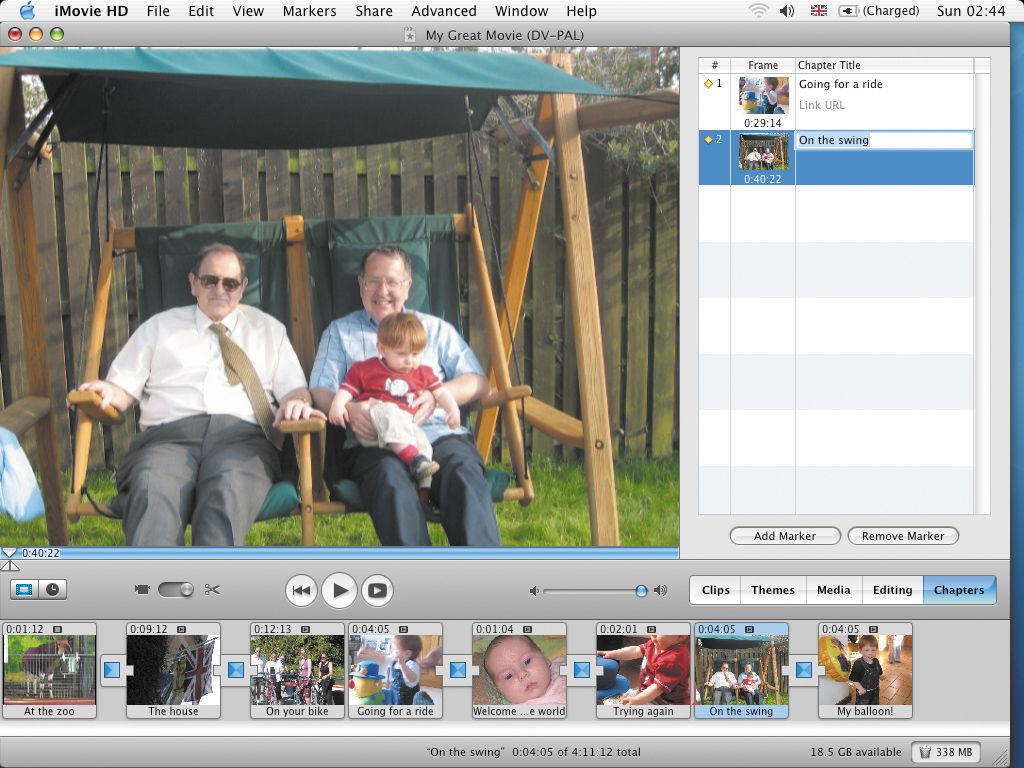The image size is (1024, 768).
Task: Switch to timeline viewer with the clock icon
Action: point(52,589)
